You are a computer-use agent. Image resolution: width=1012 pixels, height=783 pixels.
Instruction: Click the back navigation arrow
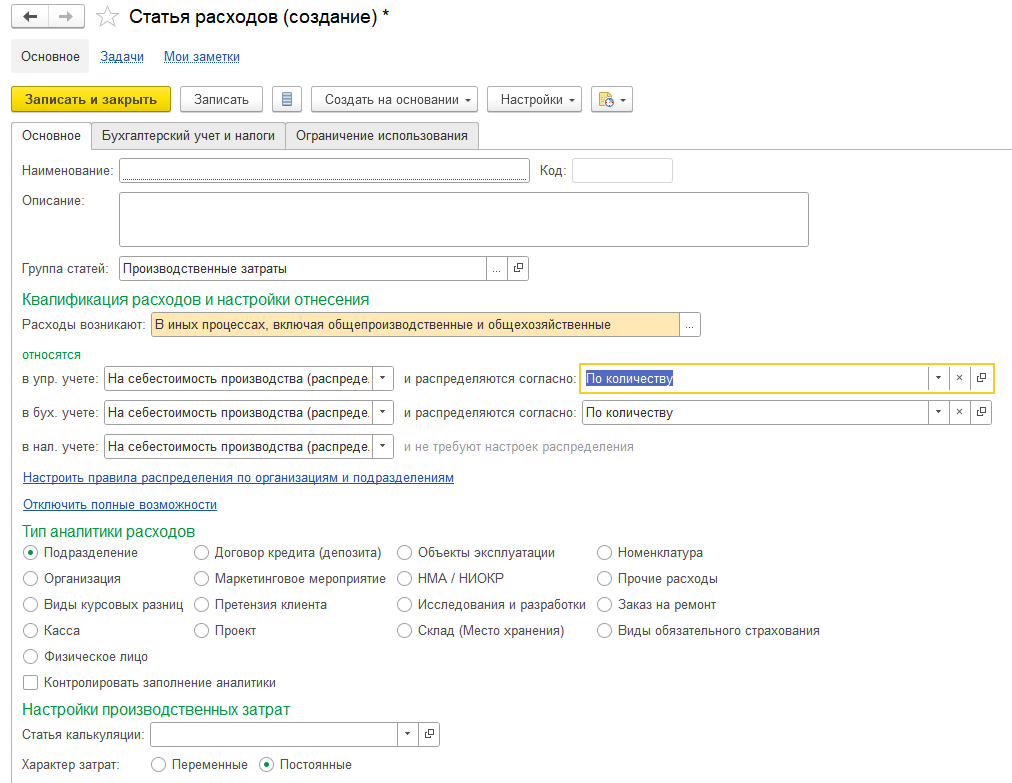click(30, 17)
